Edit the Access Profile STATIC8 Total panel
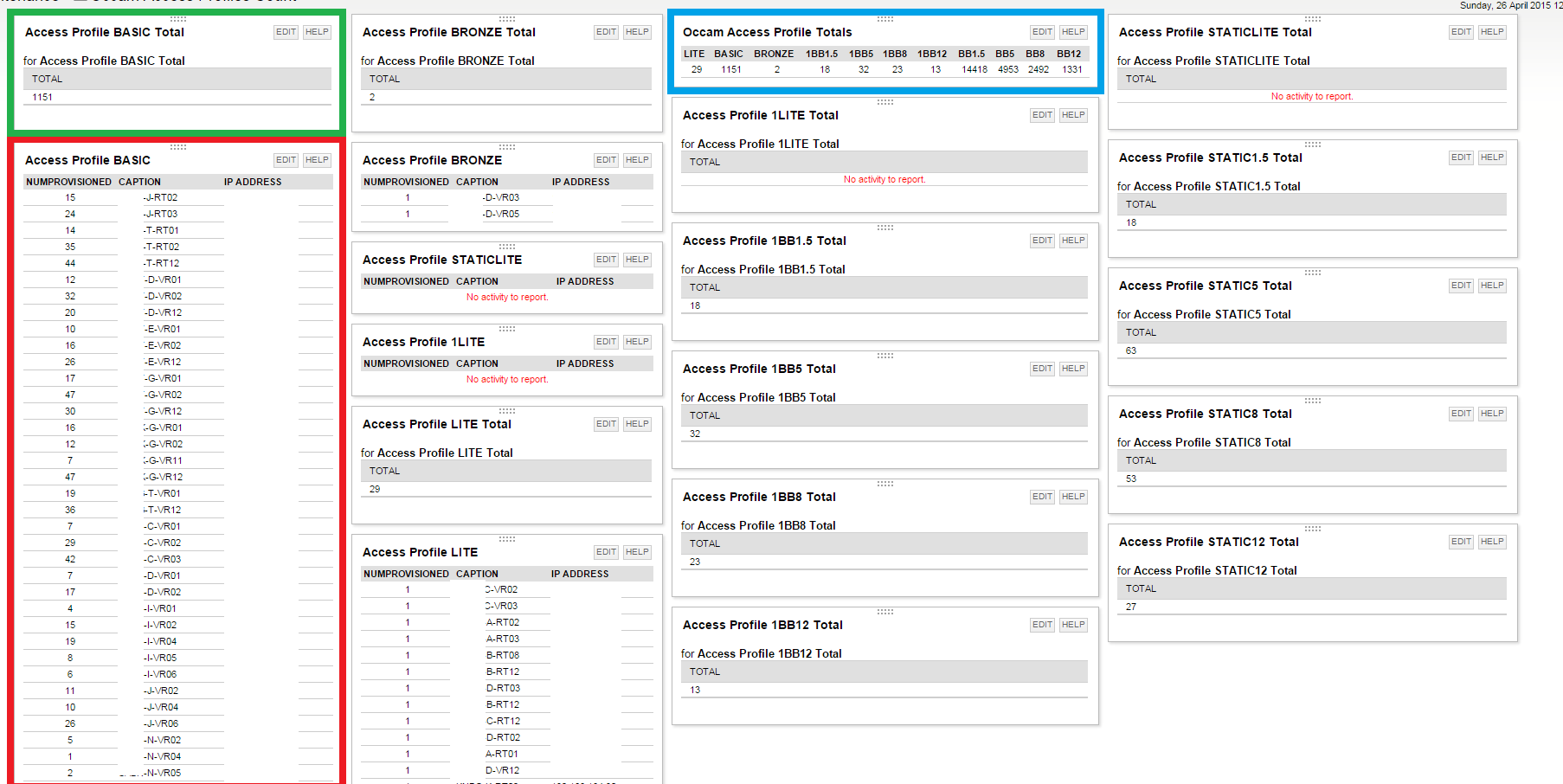This screenshot has width=1563, height=784. point(1462,414)
